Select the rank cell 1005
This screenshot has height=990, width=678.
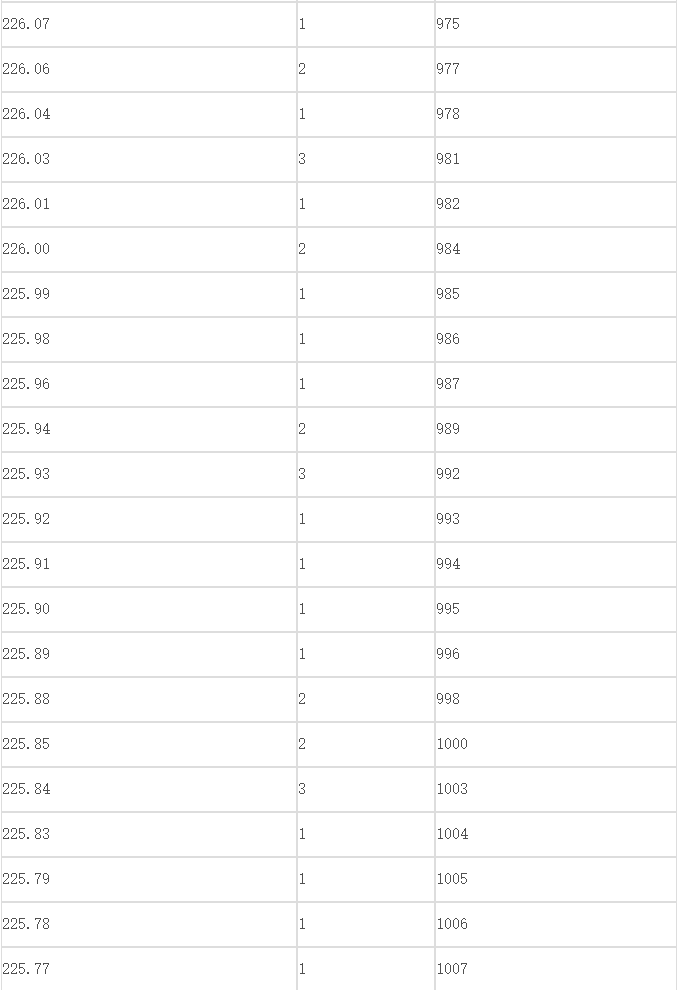coord(556,880)
